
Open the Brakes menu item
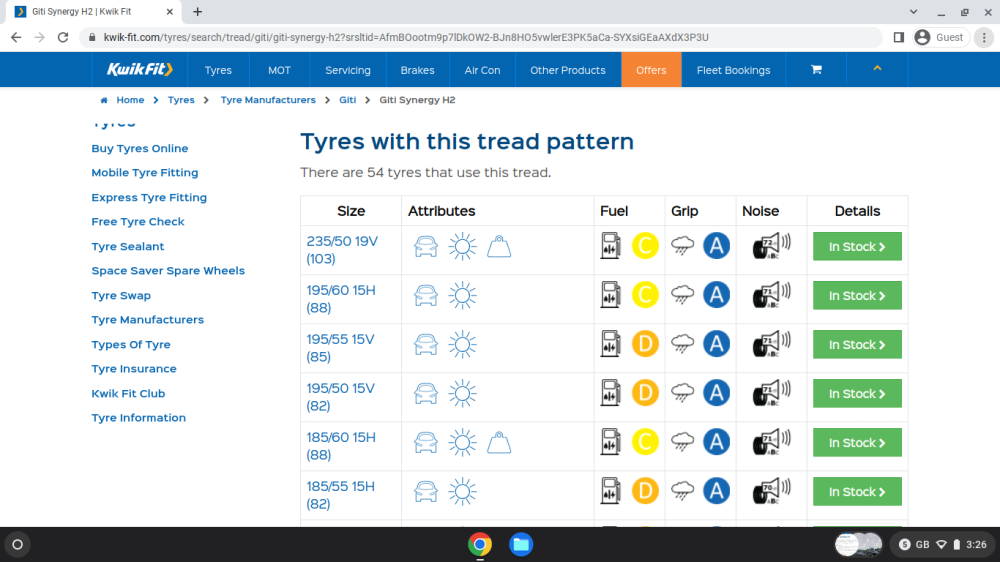coord(417,70)
